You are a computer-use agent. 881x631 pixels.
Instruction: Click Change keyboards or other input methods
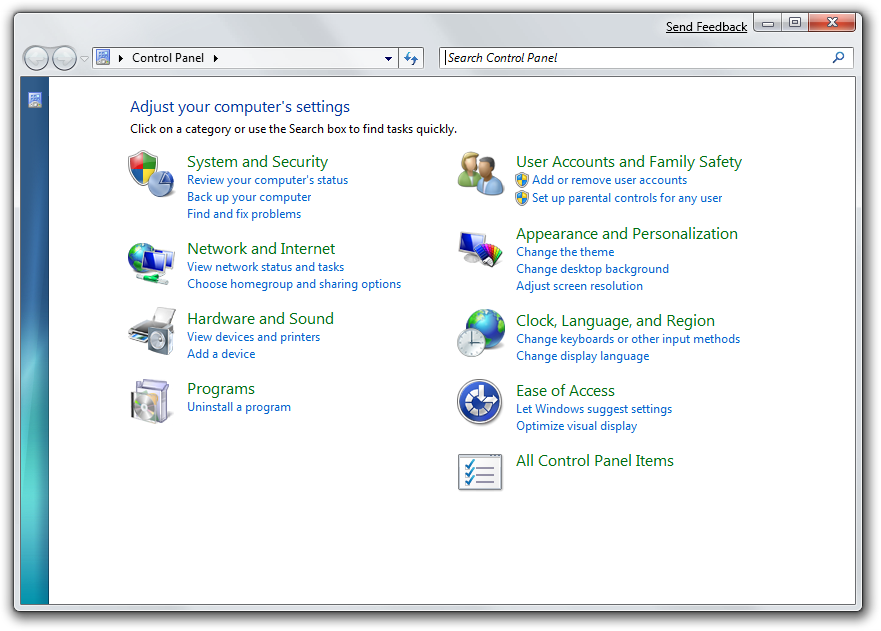click(x=628, y=339)
